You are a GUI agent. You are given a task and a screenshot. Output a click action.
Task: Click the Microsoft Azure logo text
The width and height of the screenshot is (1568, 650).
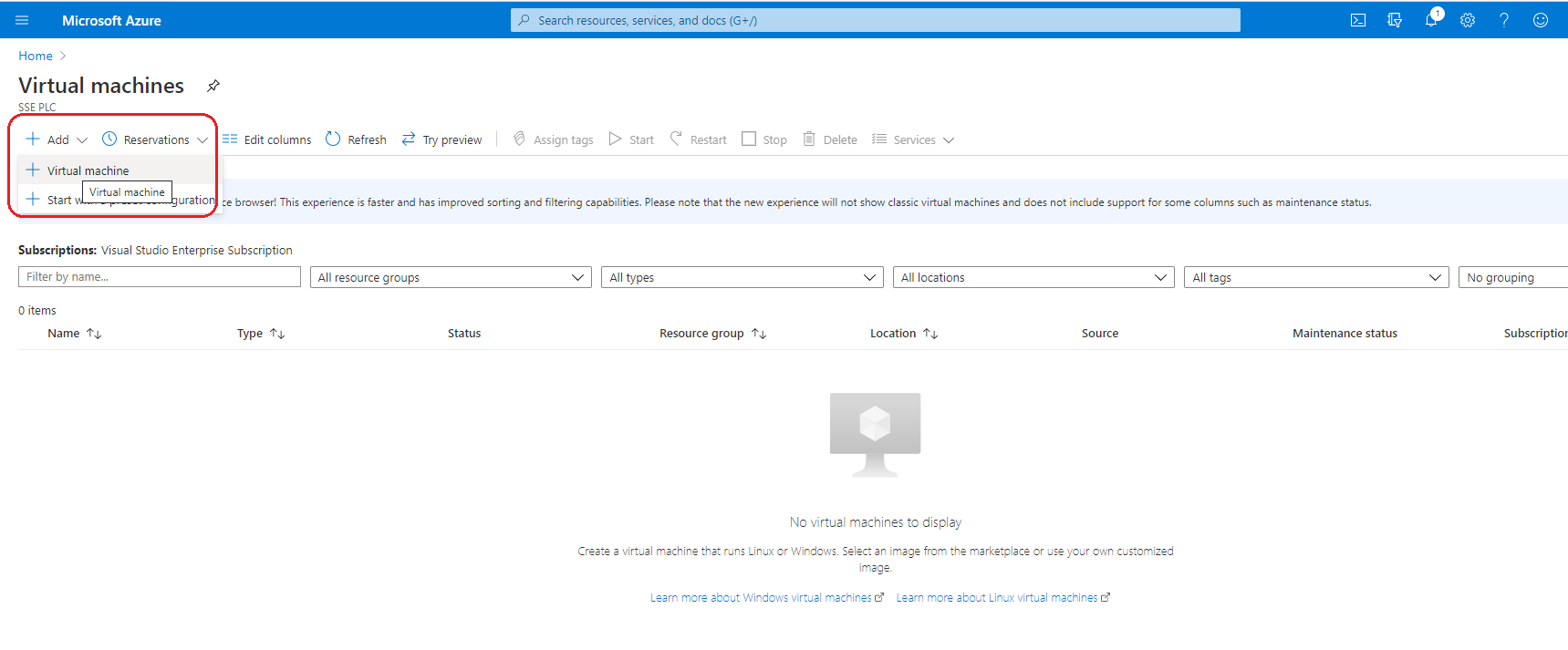coord(111,20)
